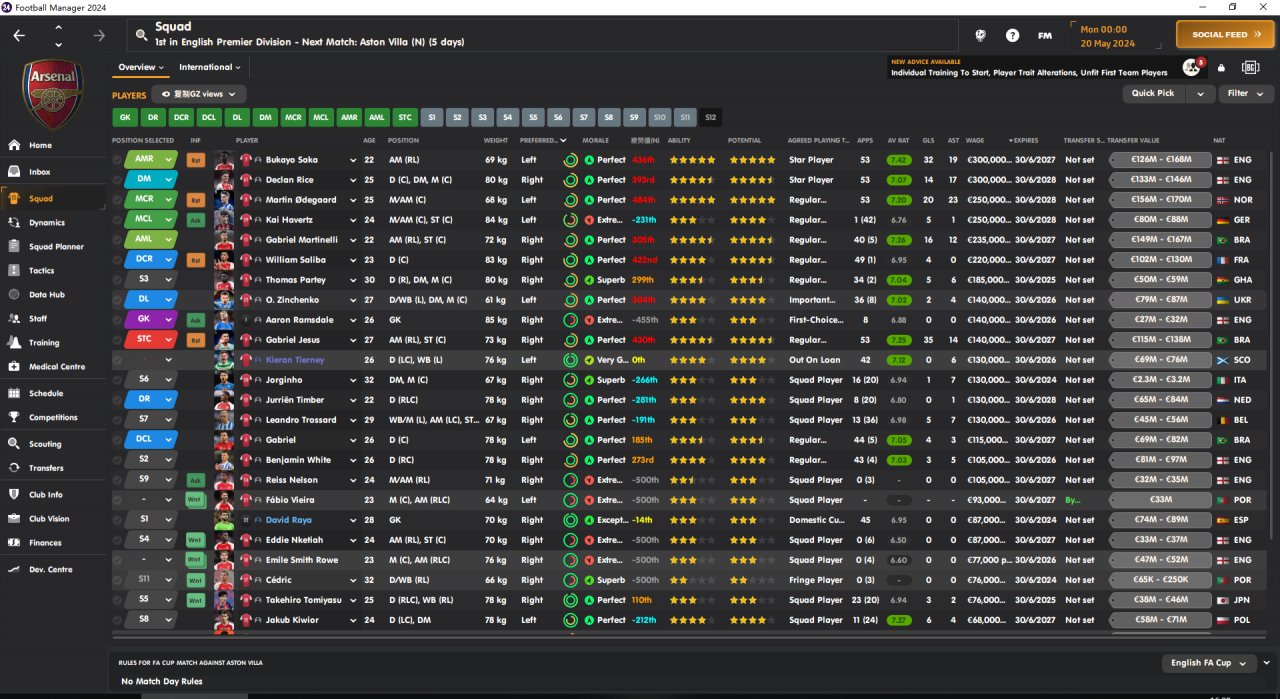Sort by the Age column header
The height and width of the screenshot is (699, 1280).
click(x=370, y=141)
